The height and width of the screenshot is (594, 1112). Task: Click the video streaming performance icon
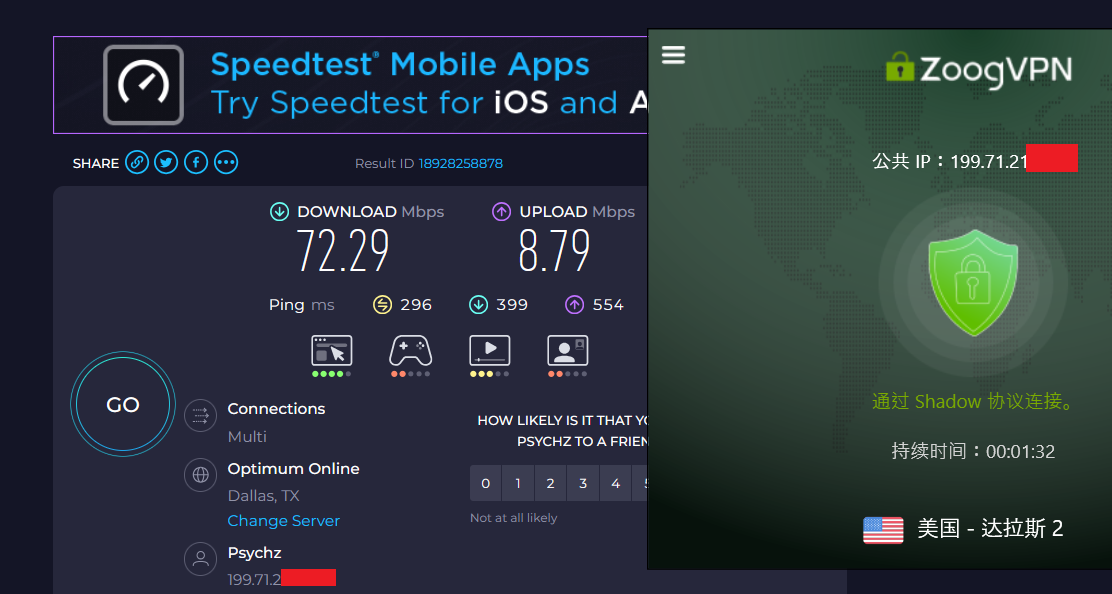[489, 351]
